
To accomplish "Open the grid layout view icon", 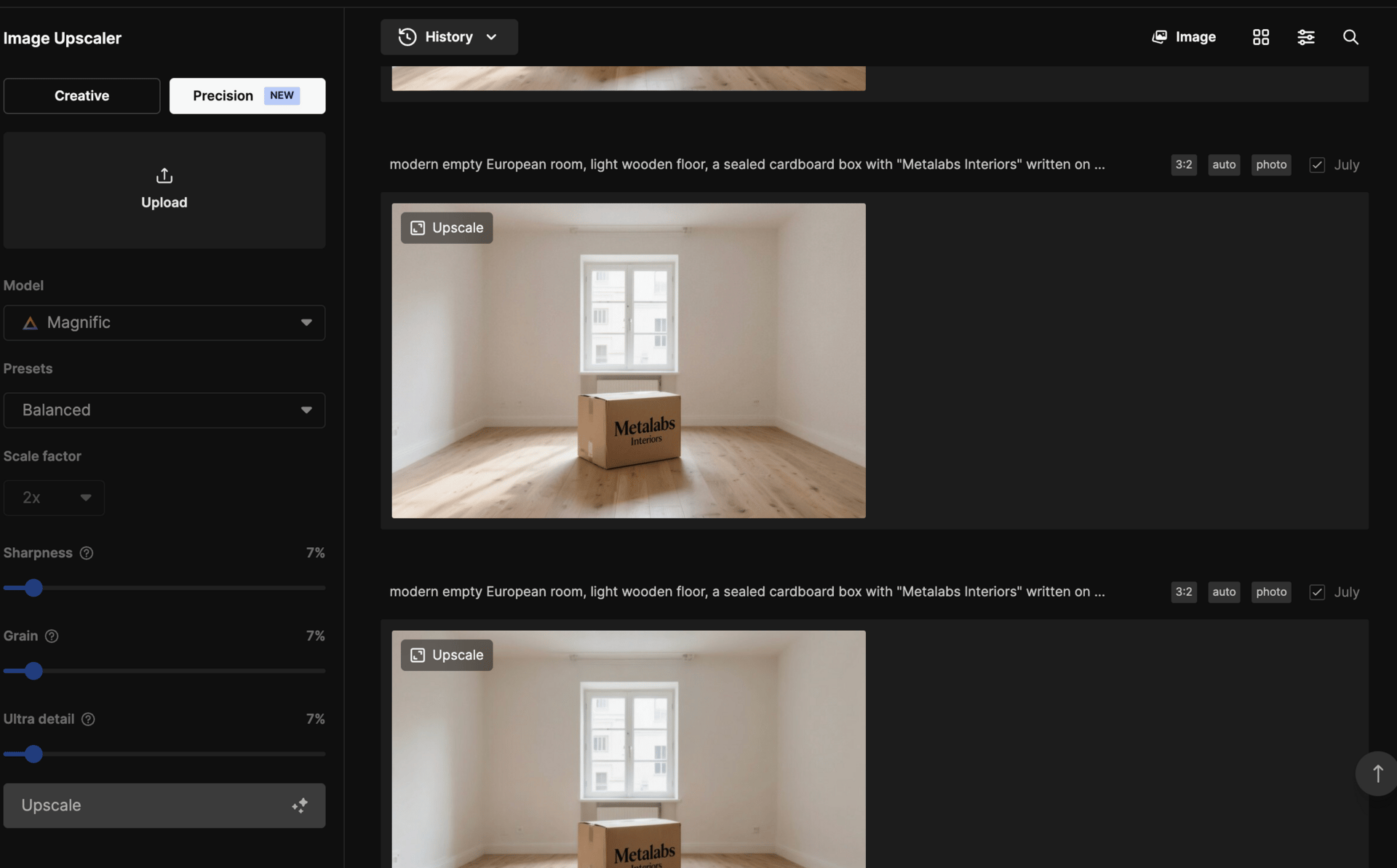I will tap(1260, 37).
